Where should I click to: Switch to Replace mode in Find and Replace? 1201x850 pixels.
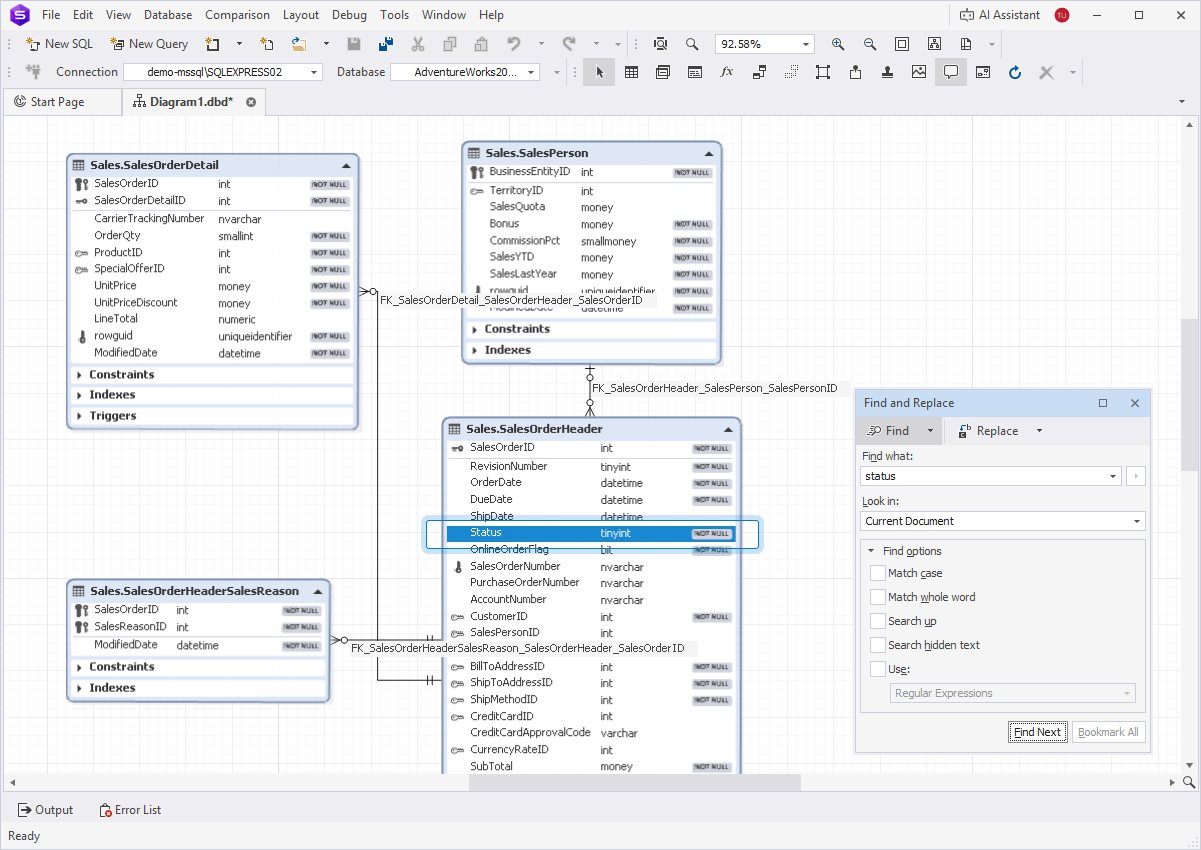coord(996,429)
